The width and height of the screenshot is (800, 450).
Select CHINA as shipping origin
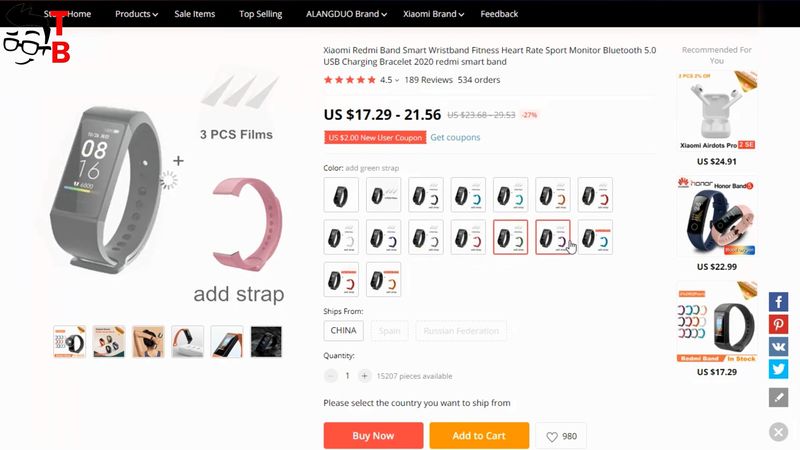coord(343,331)
